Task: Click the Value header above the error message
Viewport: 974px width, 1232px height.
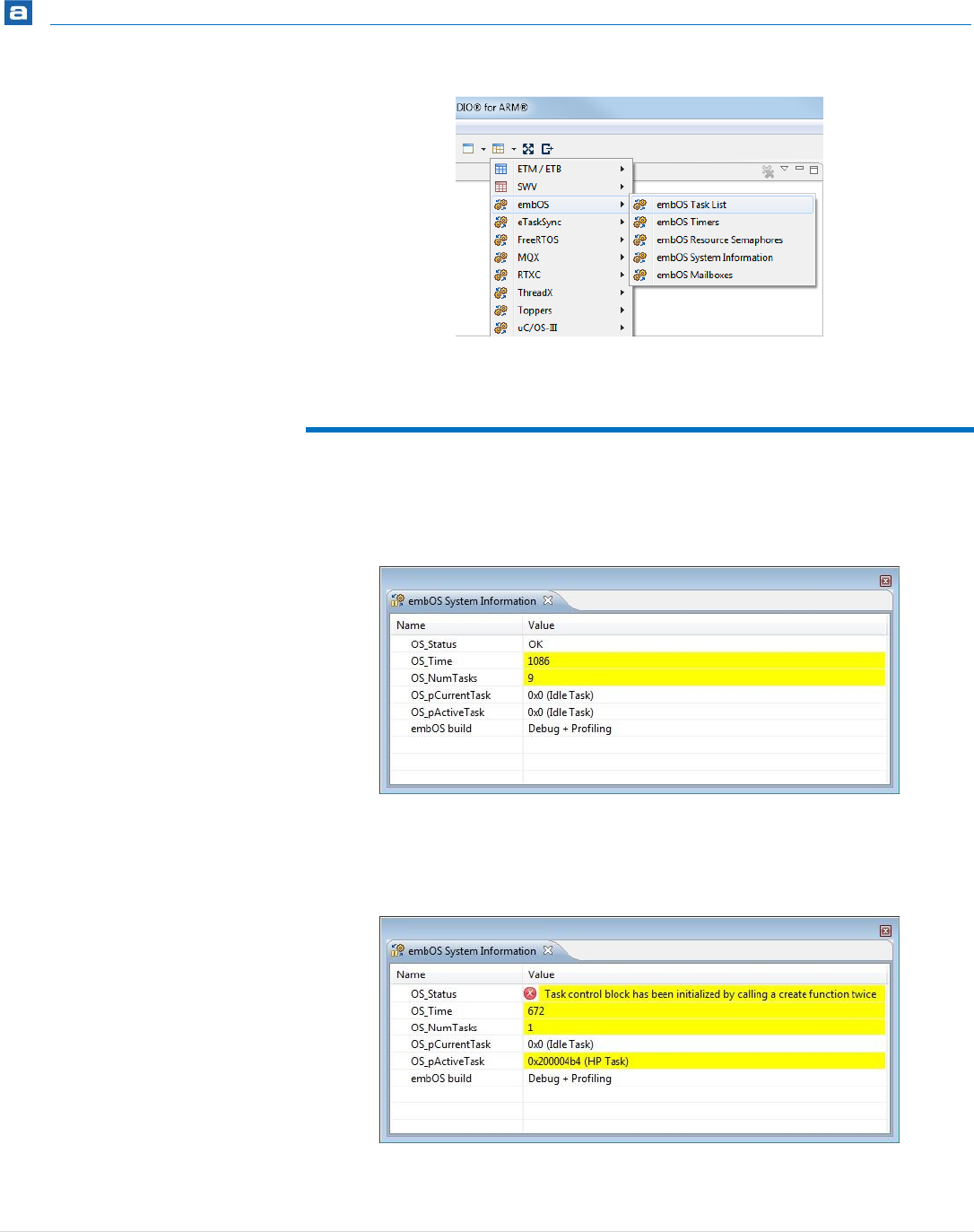Action: (705, 974)
